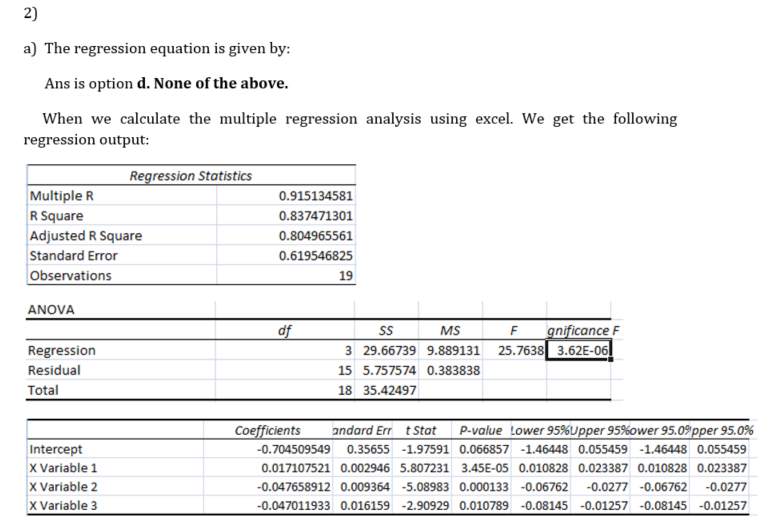Click the X Variable 1 row label

[x=65, y=468]
